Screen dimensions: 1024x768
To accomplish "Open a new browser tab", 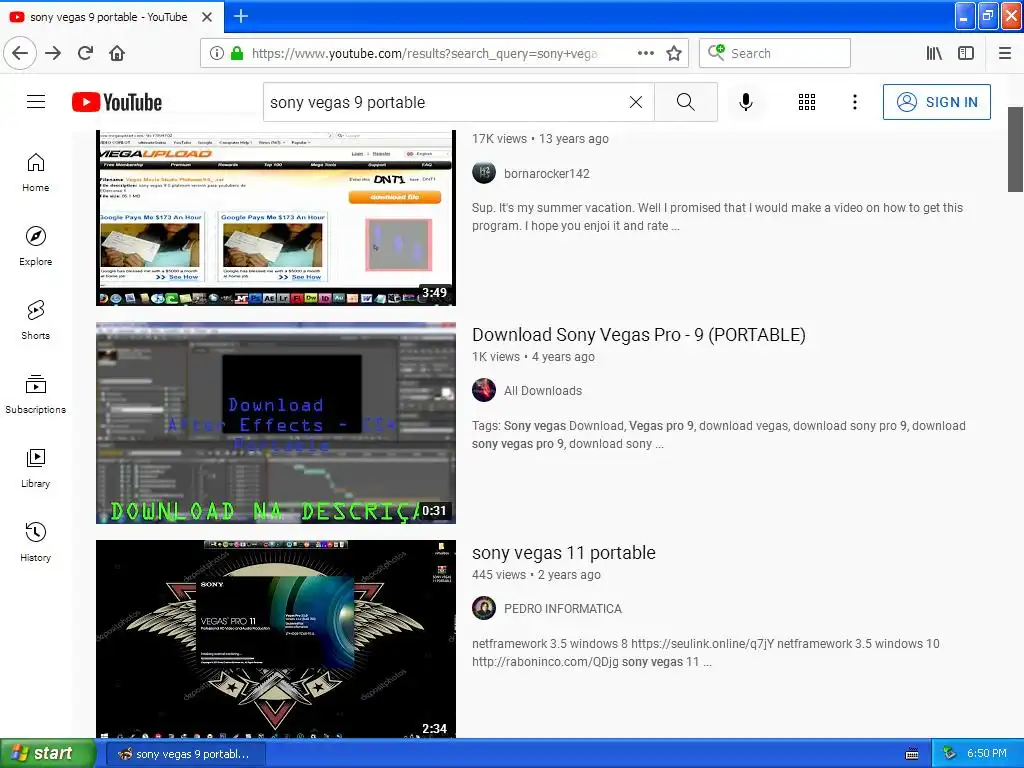I will 241,16.
